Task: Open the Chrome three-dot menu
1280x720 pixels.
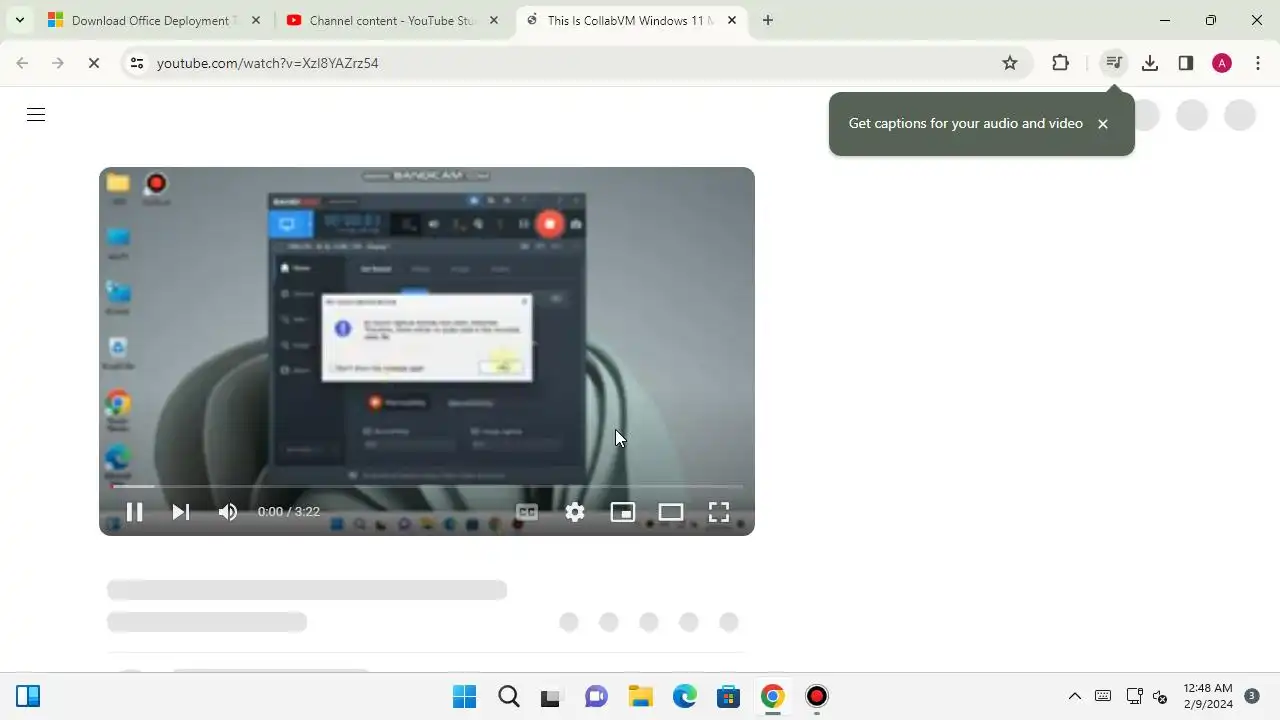Action: coord(1258,63)
